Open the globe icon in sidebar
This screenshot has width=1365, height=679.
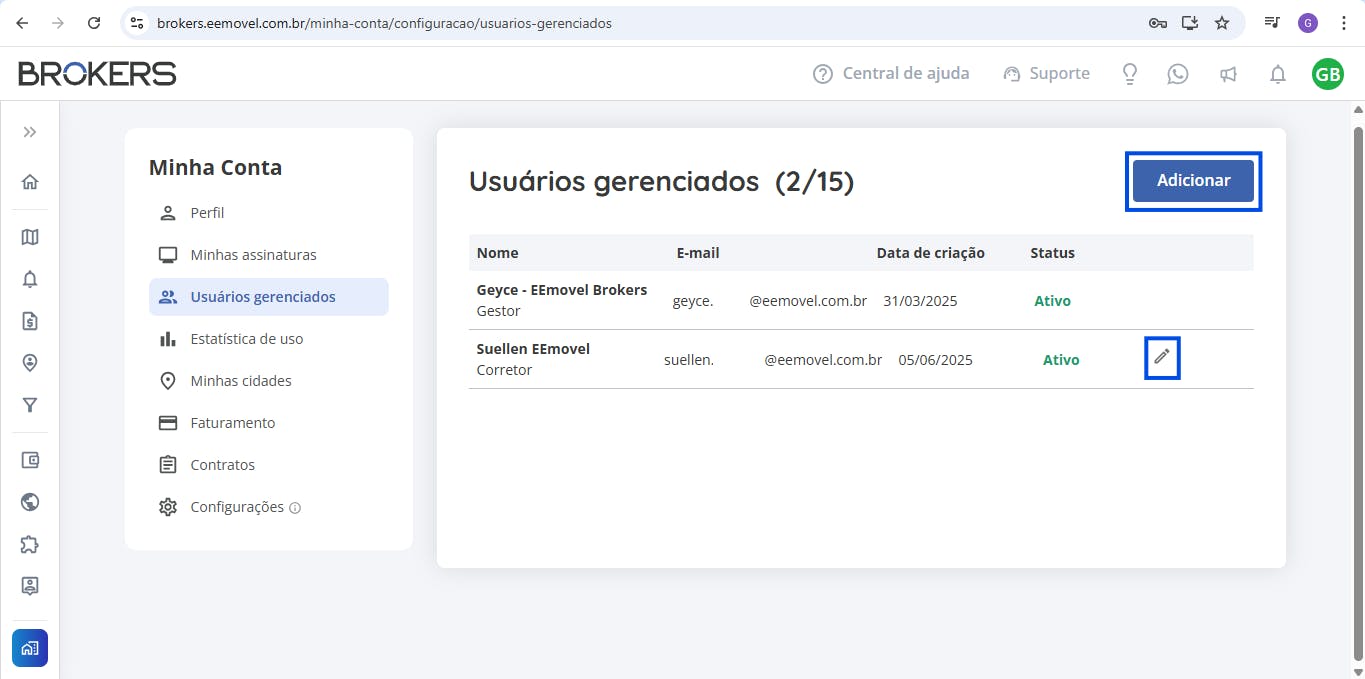click(30, 502)
